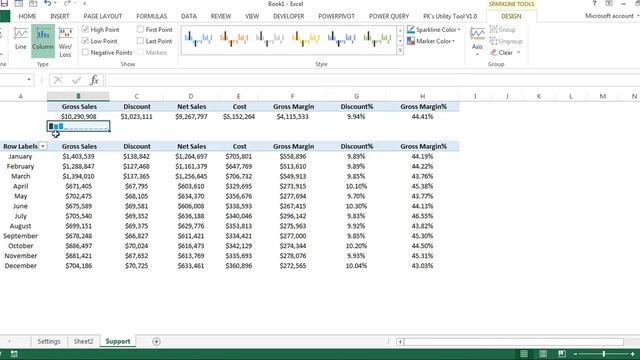Expand the Name Box dropdown arrow
The width and height of the screenshot is (640, 360).
tap(29, 80)
